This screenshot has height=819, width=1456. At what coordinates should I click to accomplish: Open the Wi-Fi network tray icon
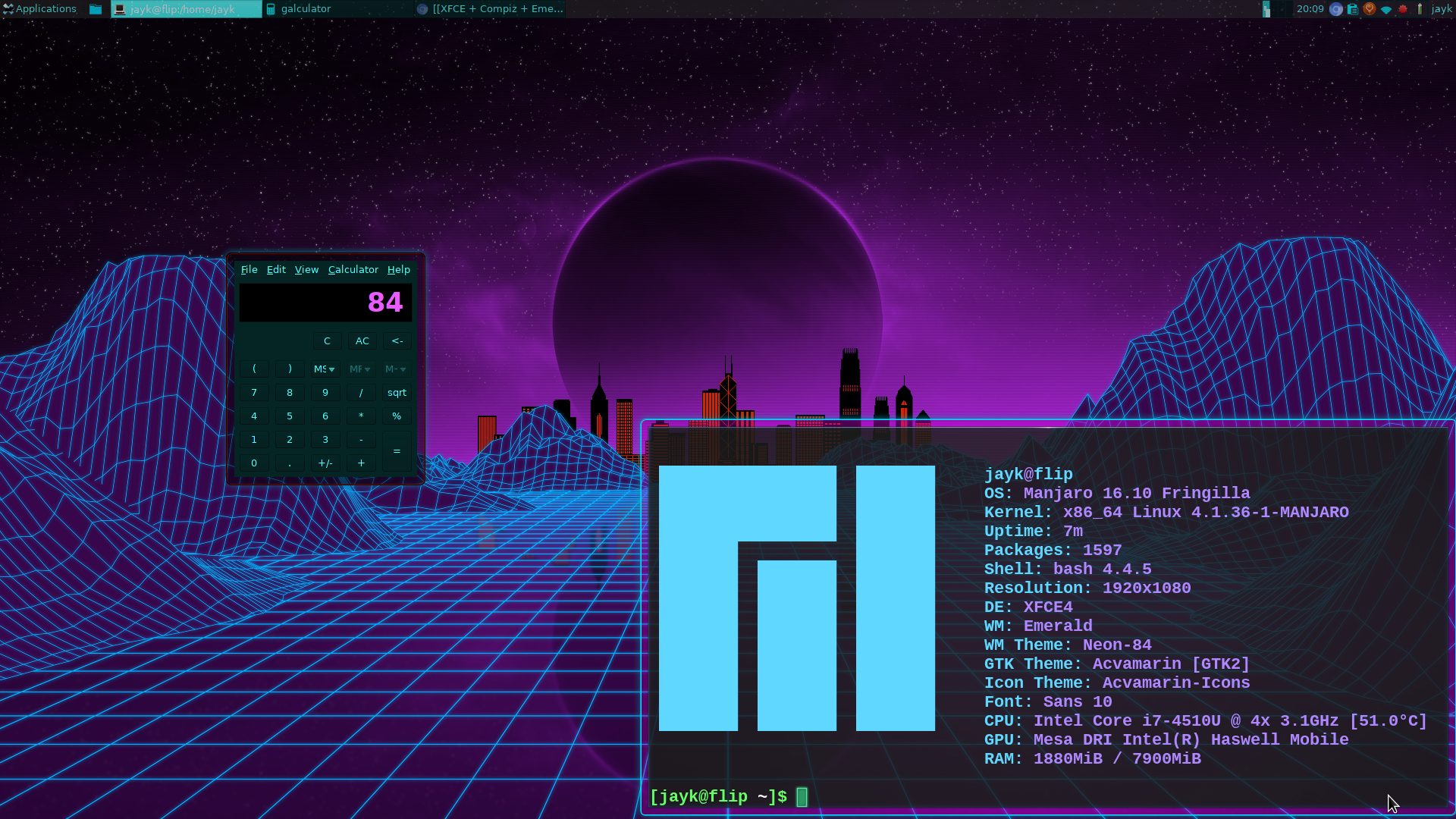coord(1386,9)
